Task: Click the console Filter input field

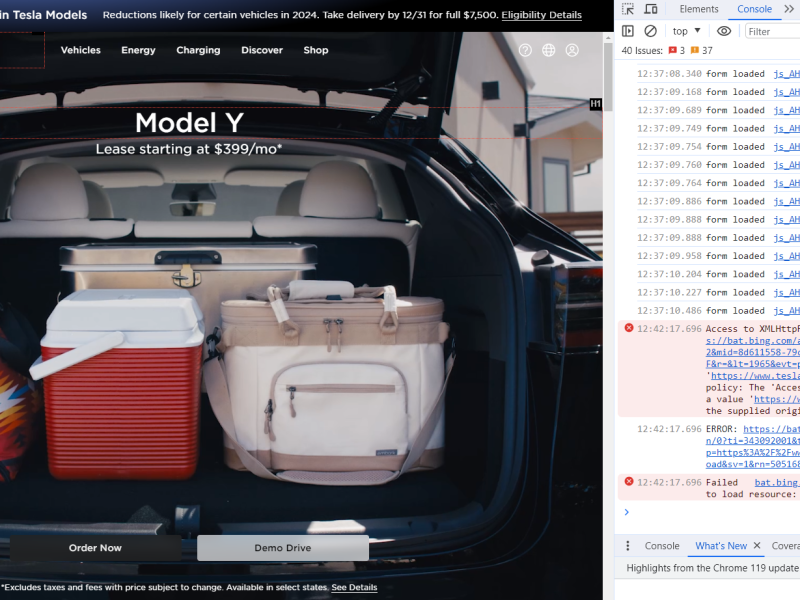Action: [x=773, y=31]
